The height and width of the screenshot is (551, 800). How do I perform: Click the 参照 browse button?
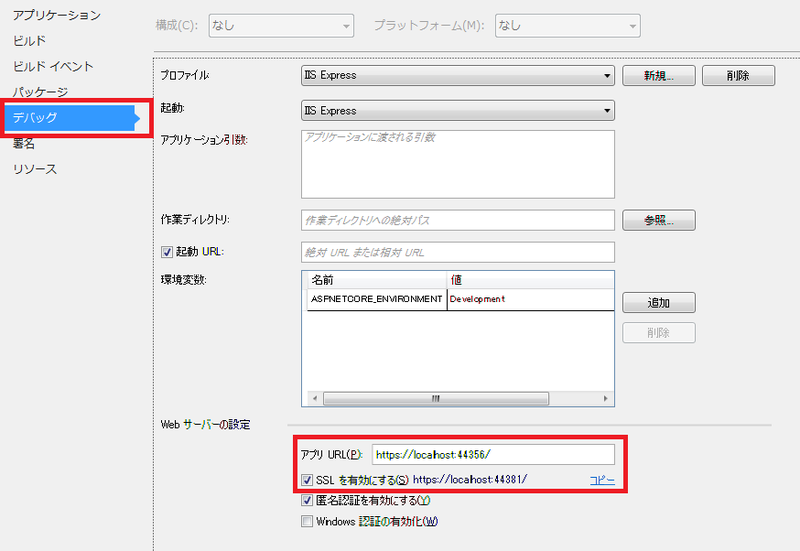pos(659,220)
